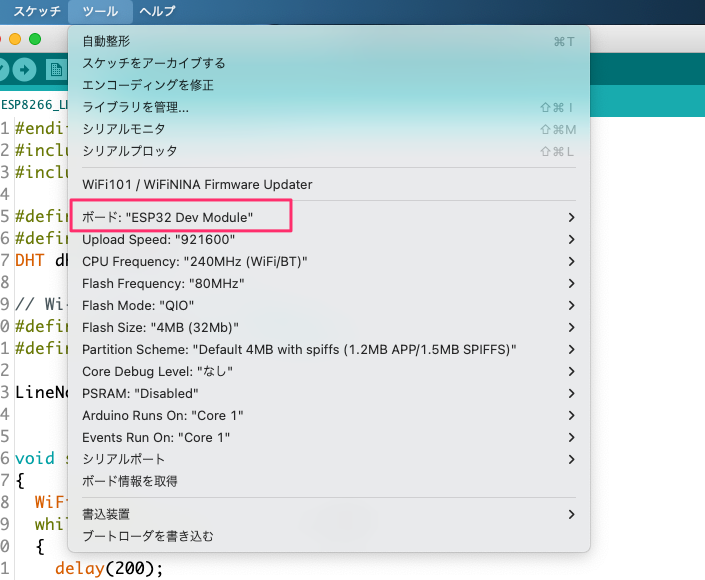Open the ヘルプ menu in menu bar
Viewport: 705px width, 580px height.
click(157, 11)
